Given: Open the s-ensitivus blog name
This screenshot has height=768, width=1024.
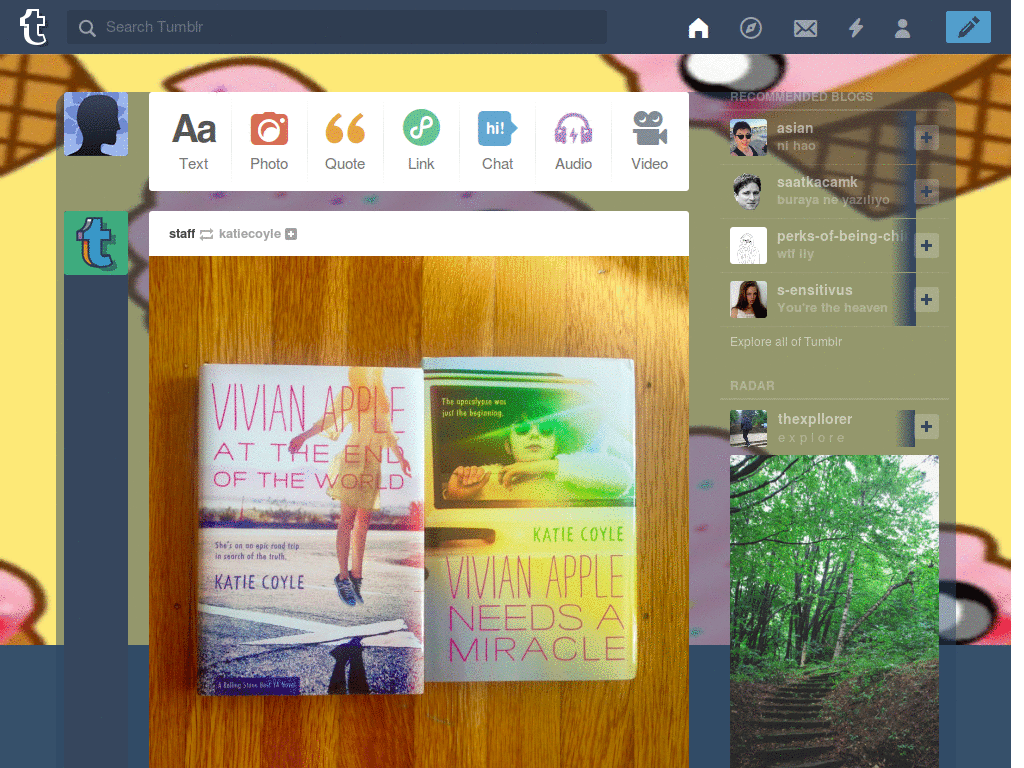Looking at the screenshot, I should [x=814, y=290].
